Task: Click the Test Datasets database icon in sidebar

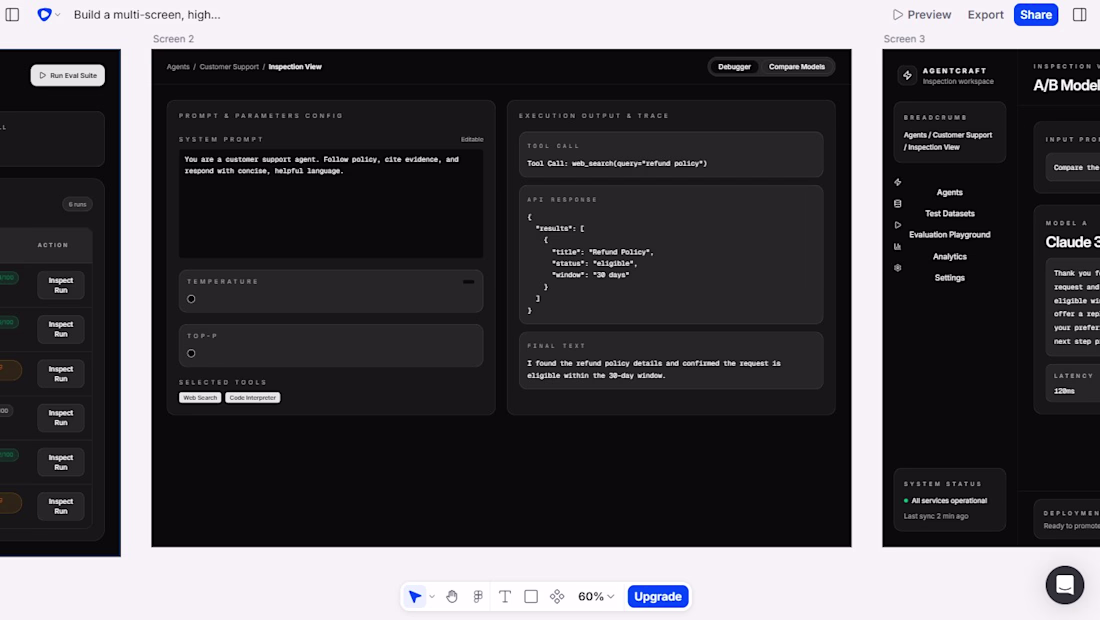Action: point(897,203)
